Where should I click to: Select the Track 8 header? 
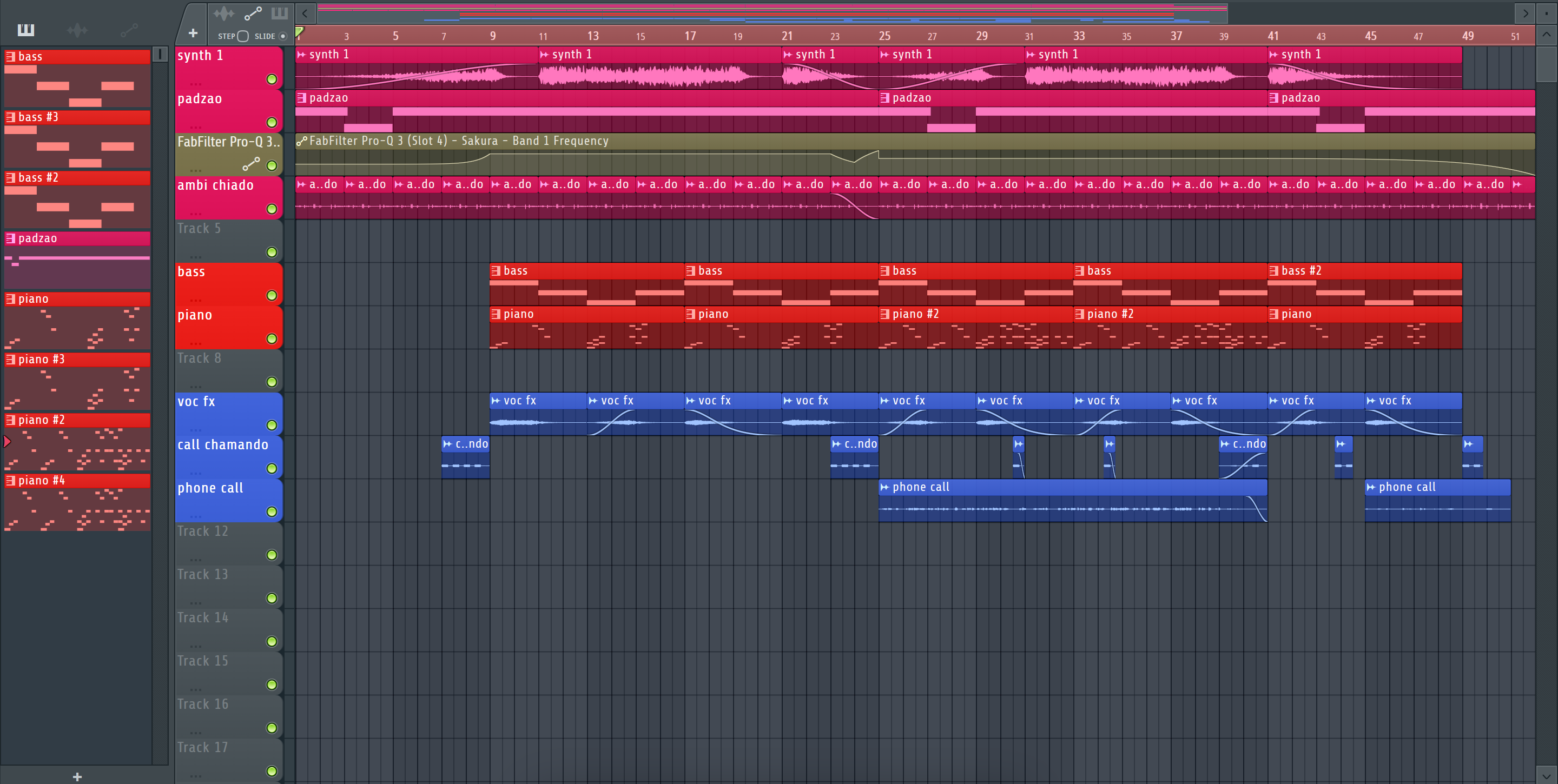[x=229, y=370]
